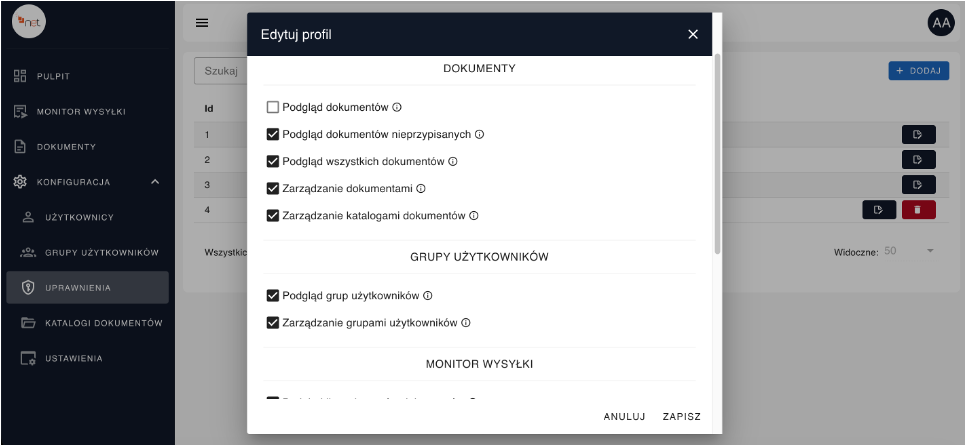The width and height of the screenshot is (966, 446).
Task: Click the Zapisz button
Action: click(681, 417)
